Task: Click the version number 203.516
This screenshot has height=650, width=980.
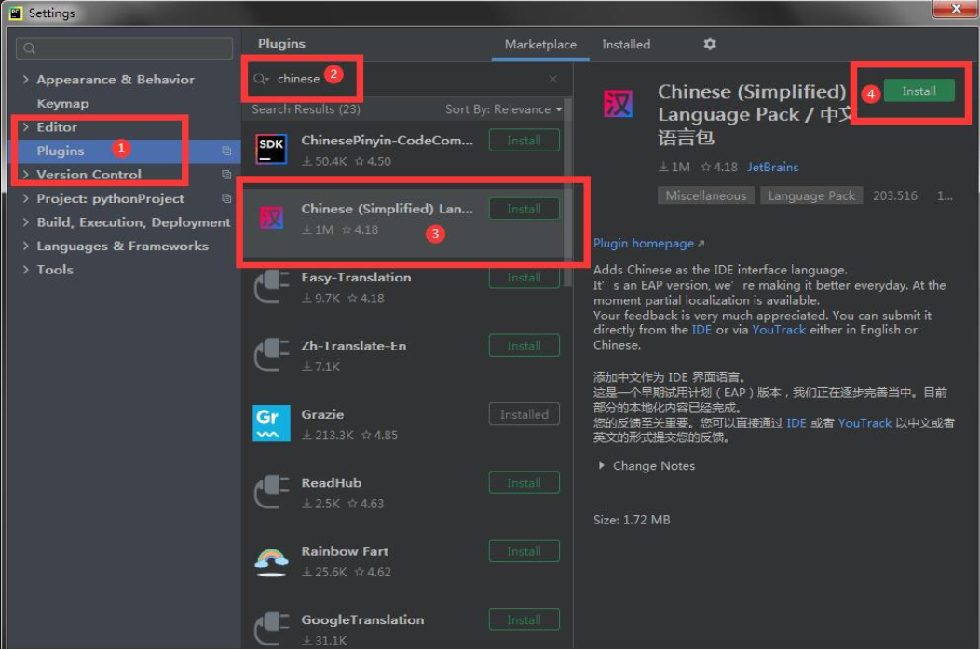Action: coord(895,196)
